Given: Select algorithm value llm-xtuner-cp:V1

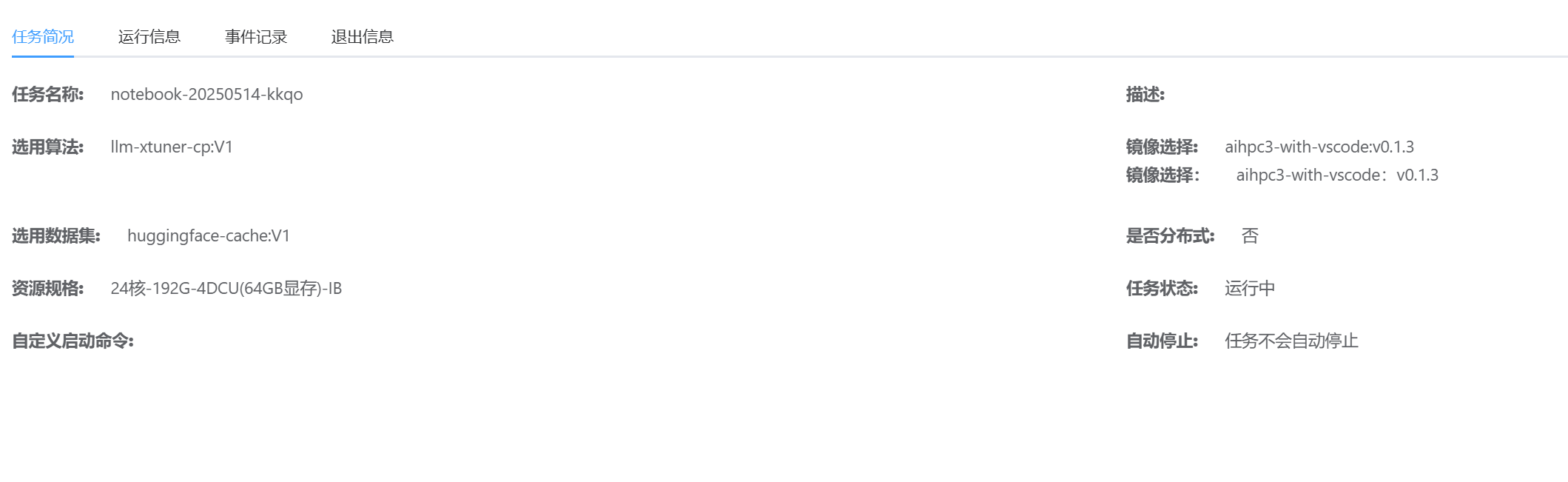Looking at the screenshot, I should (x=172, y=147).
